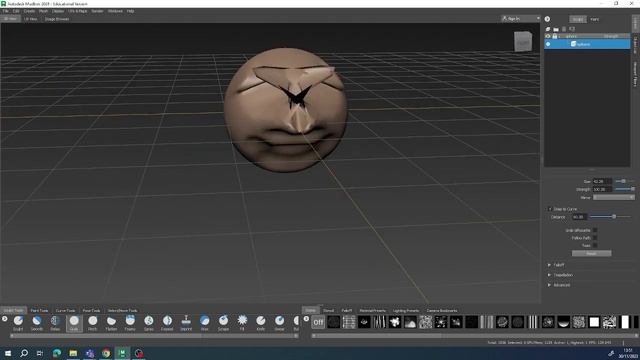Select the Spray brush tool
Image resolution: width=640 pixels, height=360 pixels.
coord(149,322)
